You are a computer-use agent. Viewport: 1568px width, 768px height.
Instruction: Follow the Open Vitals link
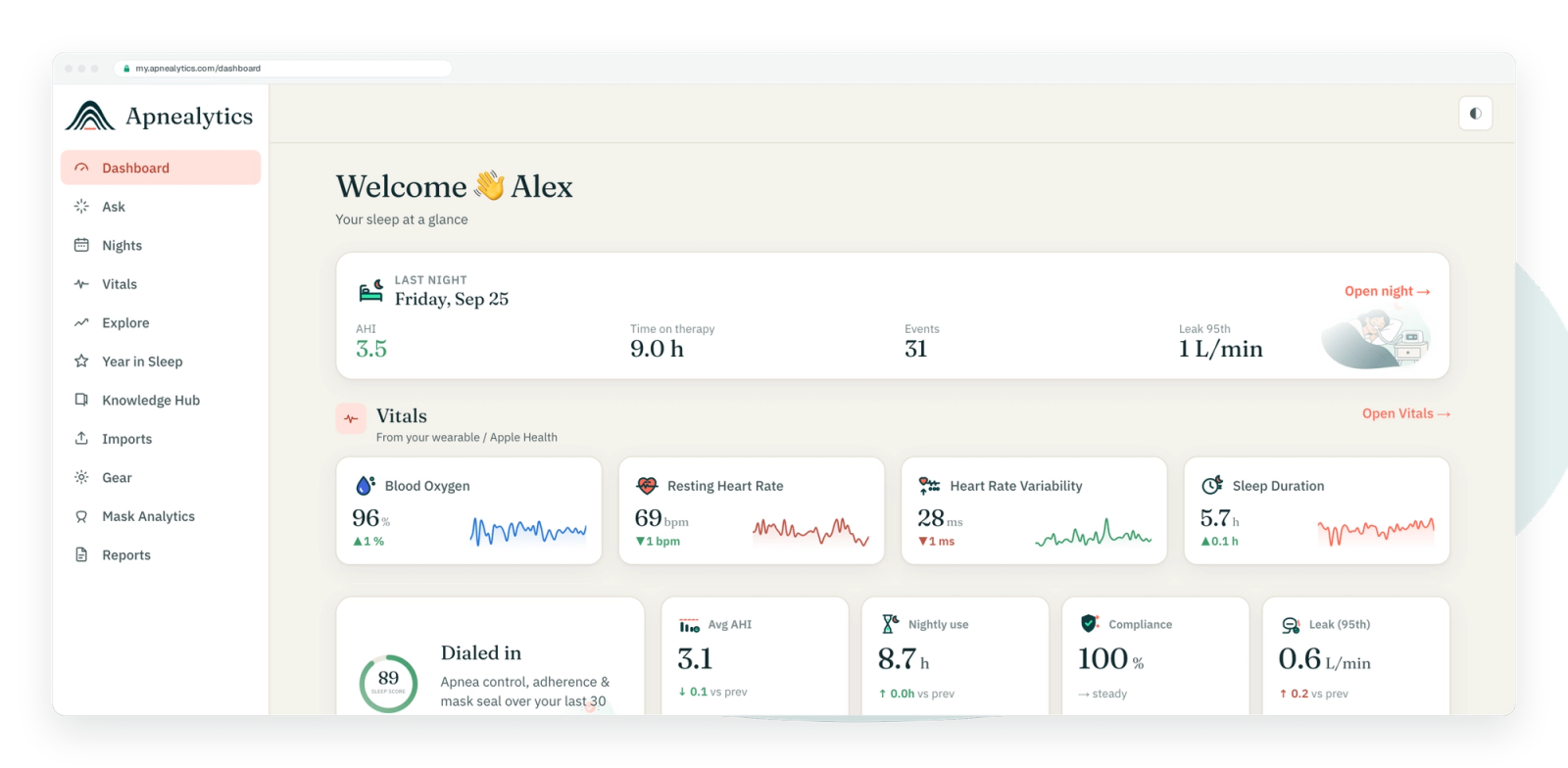1405,413
